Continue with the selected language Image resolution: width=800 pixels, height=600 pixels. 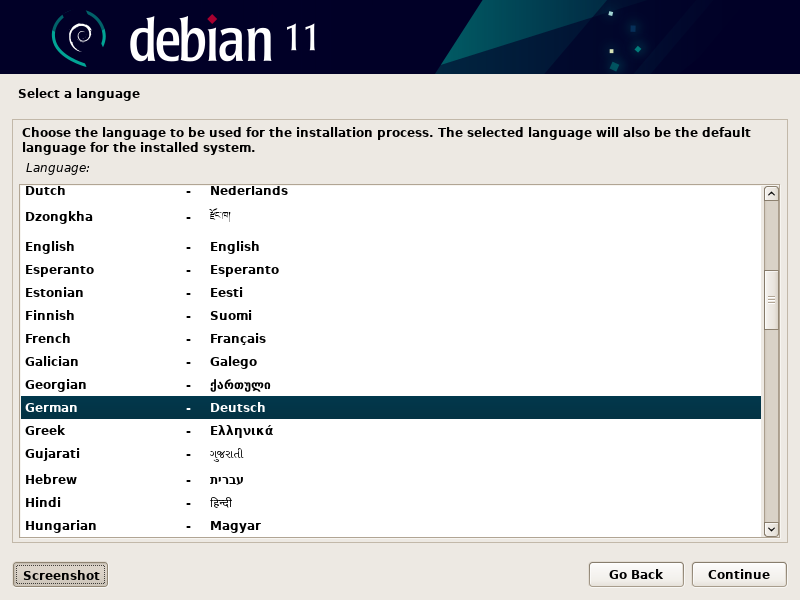(x=739, y=574)
